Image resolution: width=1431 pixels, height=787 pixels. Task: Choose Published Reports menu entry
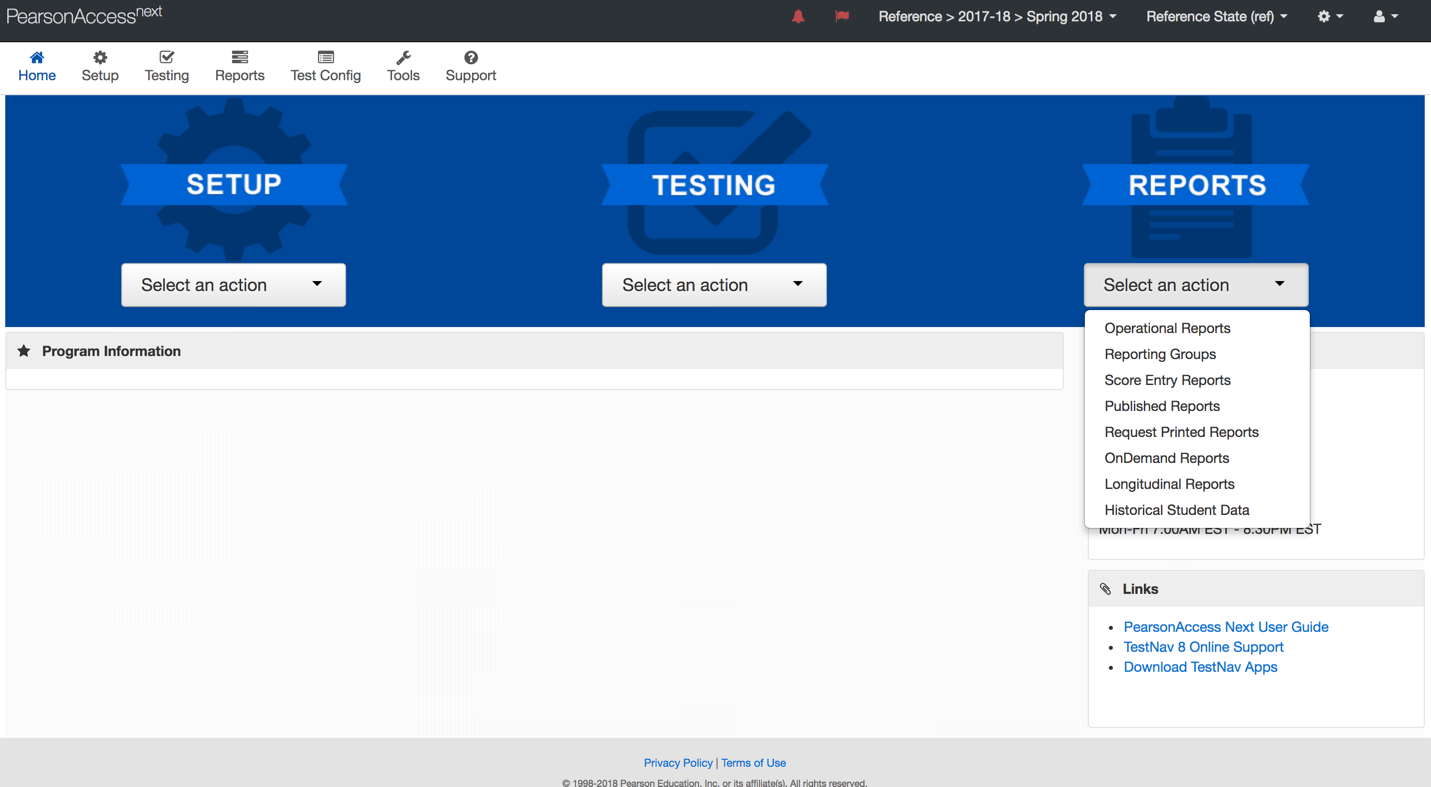click(1162, 406)
